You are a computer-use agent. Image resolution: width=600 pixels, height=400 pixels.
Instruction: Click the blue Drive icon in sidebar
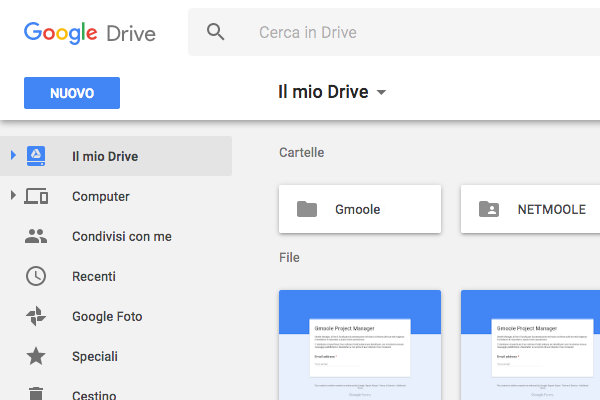[36, 156]
